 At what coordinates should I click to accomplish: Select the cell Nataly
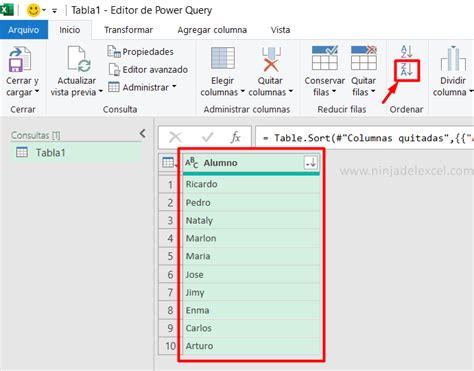(251, 220)
